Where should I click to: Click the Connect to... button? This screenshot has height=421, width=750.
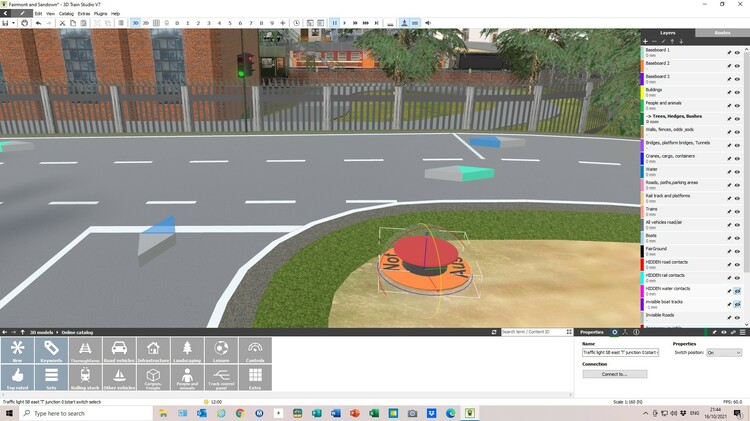click(615, 374)
